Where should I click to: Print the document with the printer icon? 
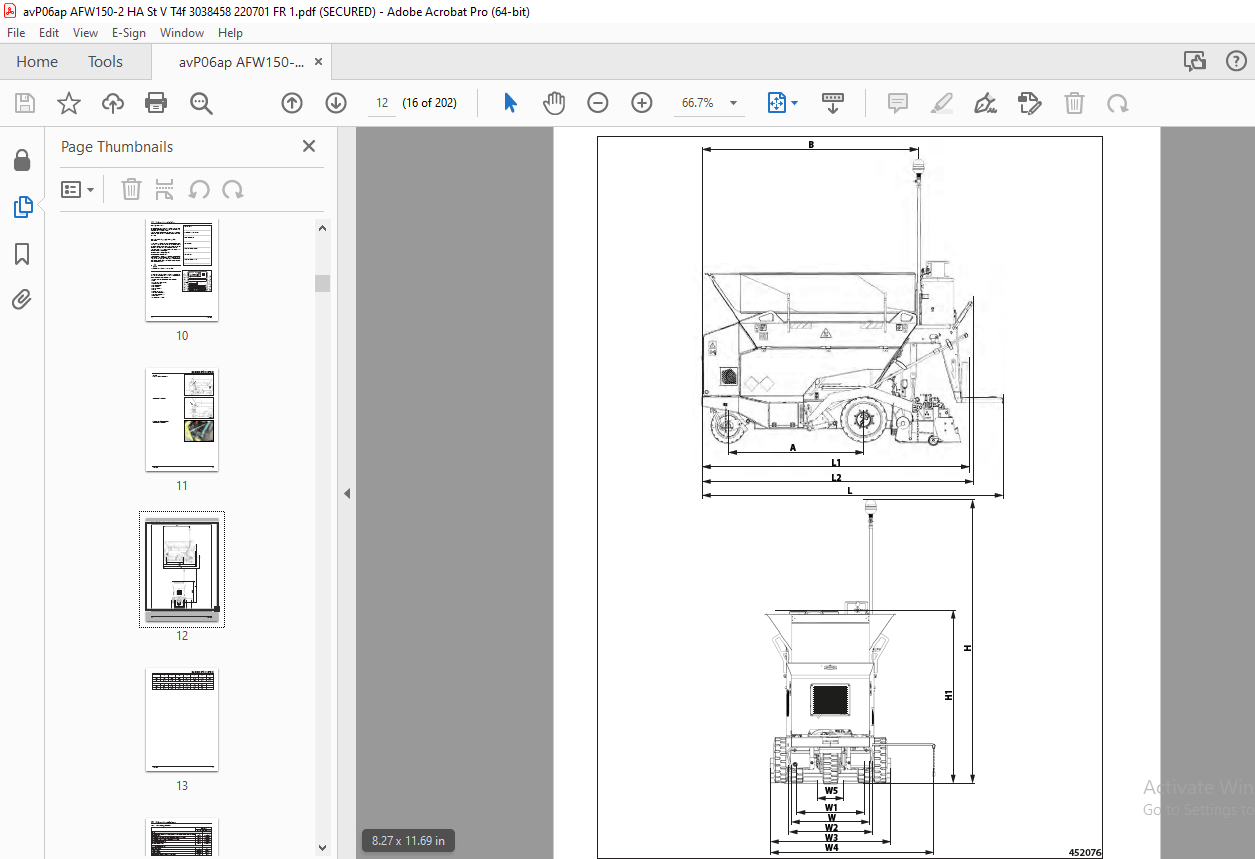[156, 103]
